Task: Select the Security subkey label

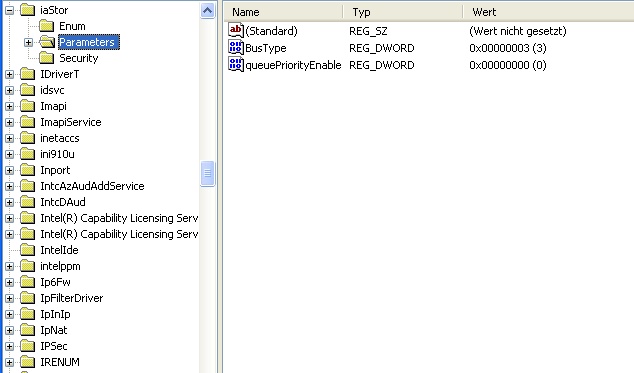Action: click(x=79, y=58)
